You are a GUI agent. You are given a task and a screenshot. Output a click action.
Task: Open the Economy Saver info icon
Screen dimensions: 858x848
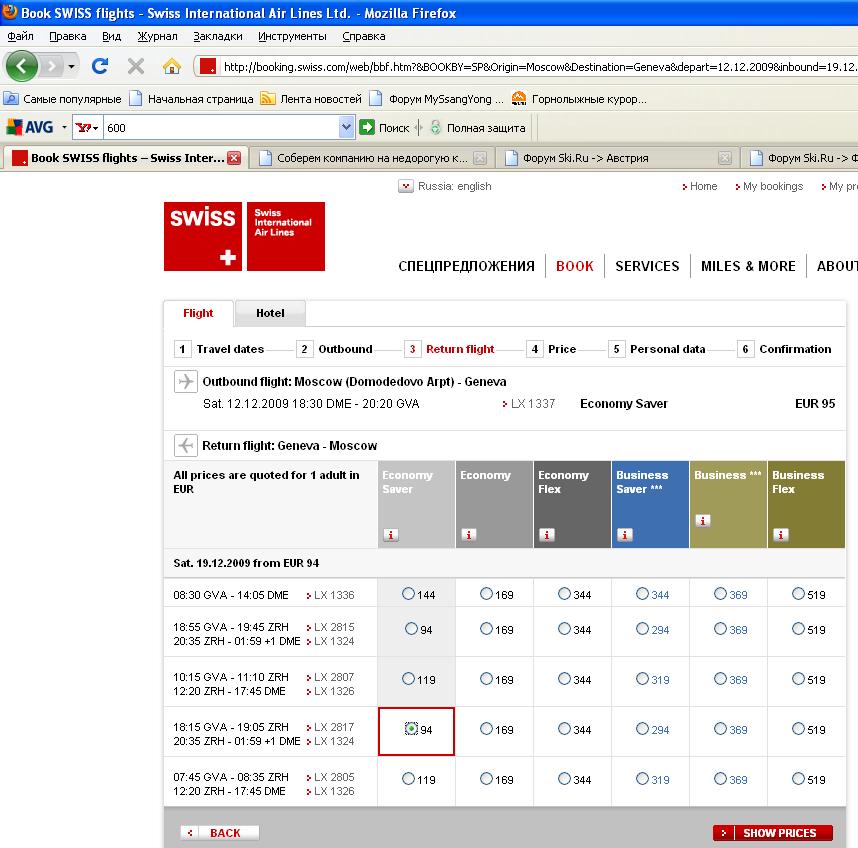[391, 535]
